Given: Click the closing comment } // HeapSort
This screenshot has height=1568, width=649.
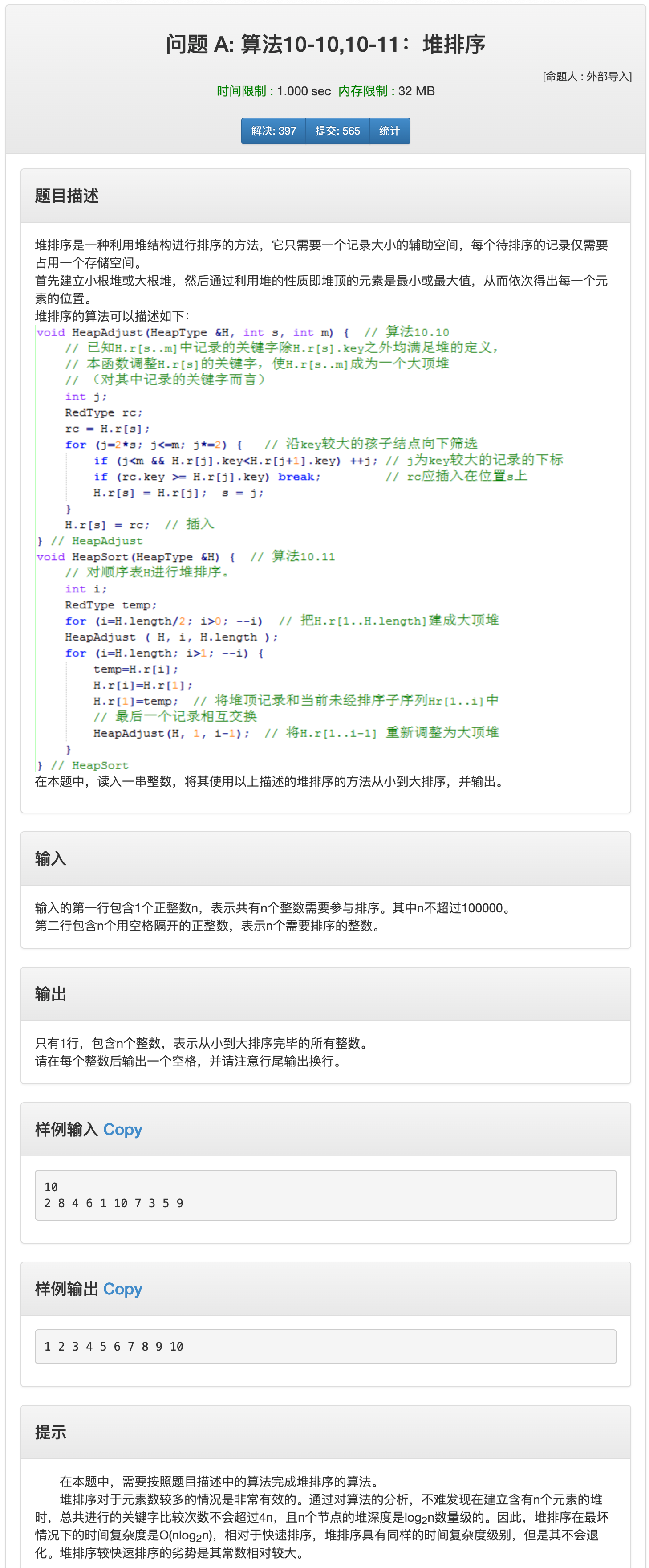Looking at the screenshot, I should [x=83, y=765].
